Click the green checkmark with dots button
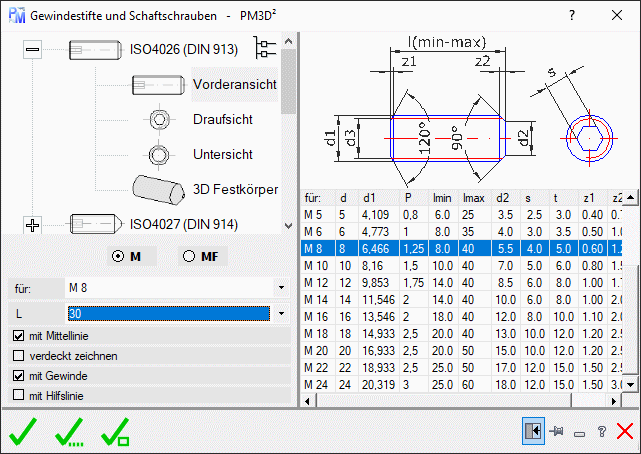 (x=69, y=431)
